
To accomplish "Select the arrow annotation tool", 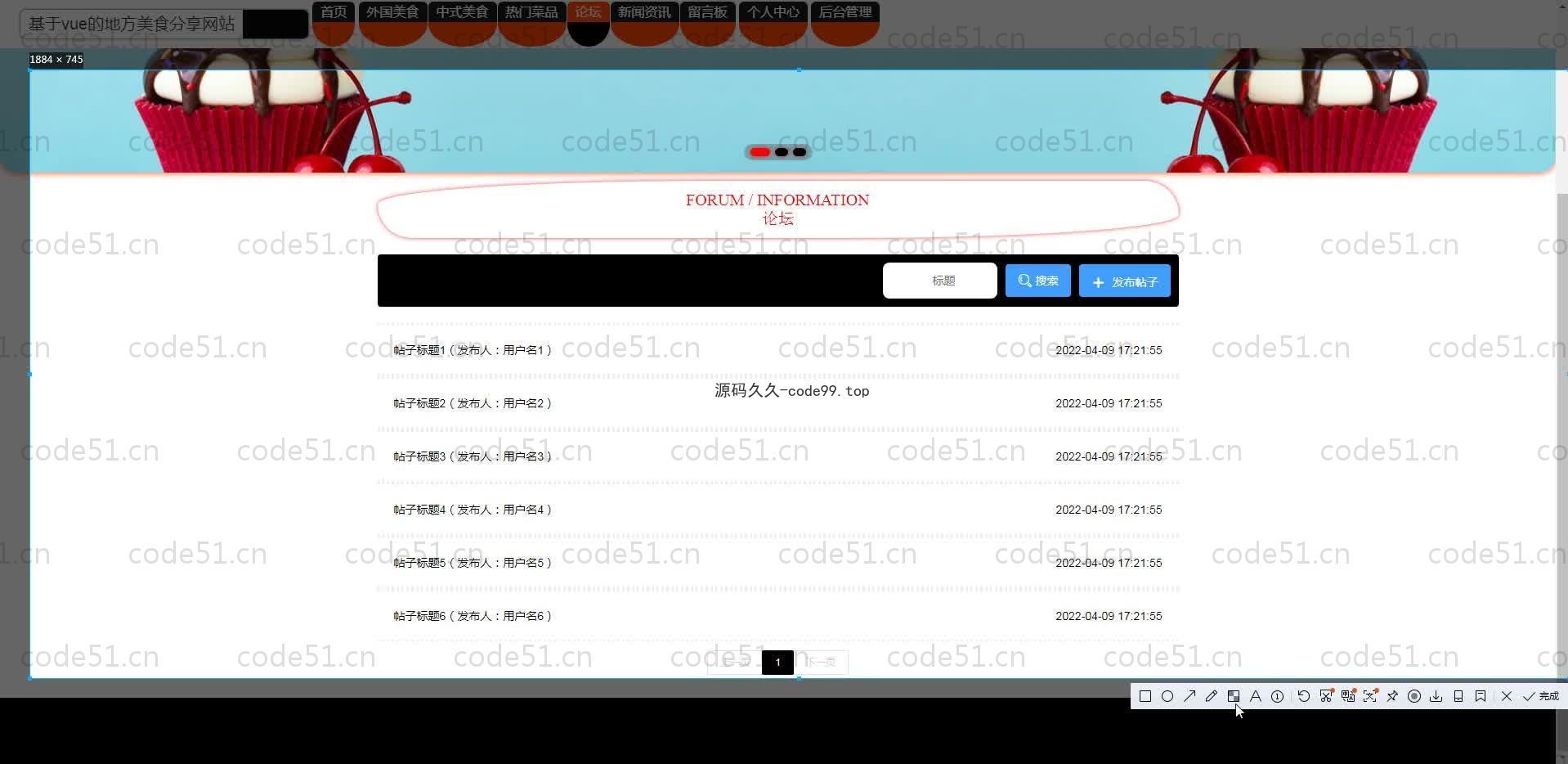I will tap(1189, 696).
